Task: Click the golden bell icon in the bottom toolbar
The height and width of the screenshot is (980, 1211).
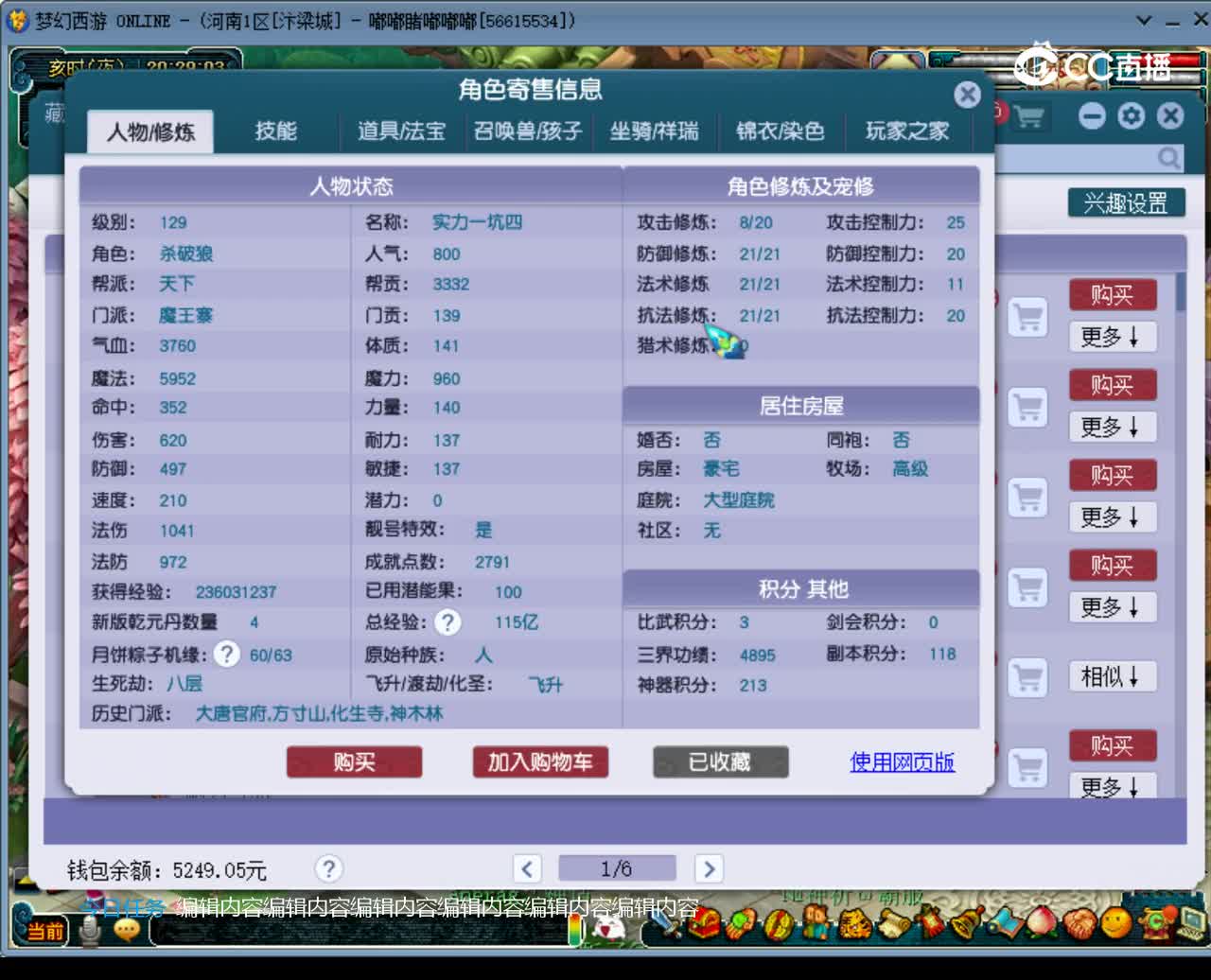Action: coord(967,922)
